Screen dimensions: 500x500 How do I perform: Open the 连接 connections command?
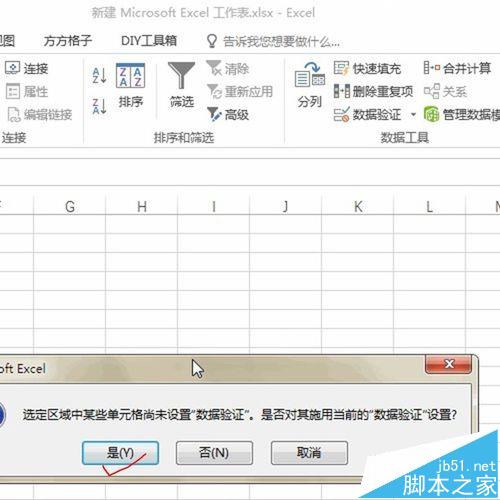tap(27, 68)
